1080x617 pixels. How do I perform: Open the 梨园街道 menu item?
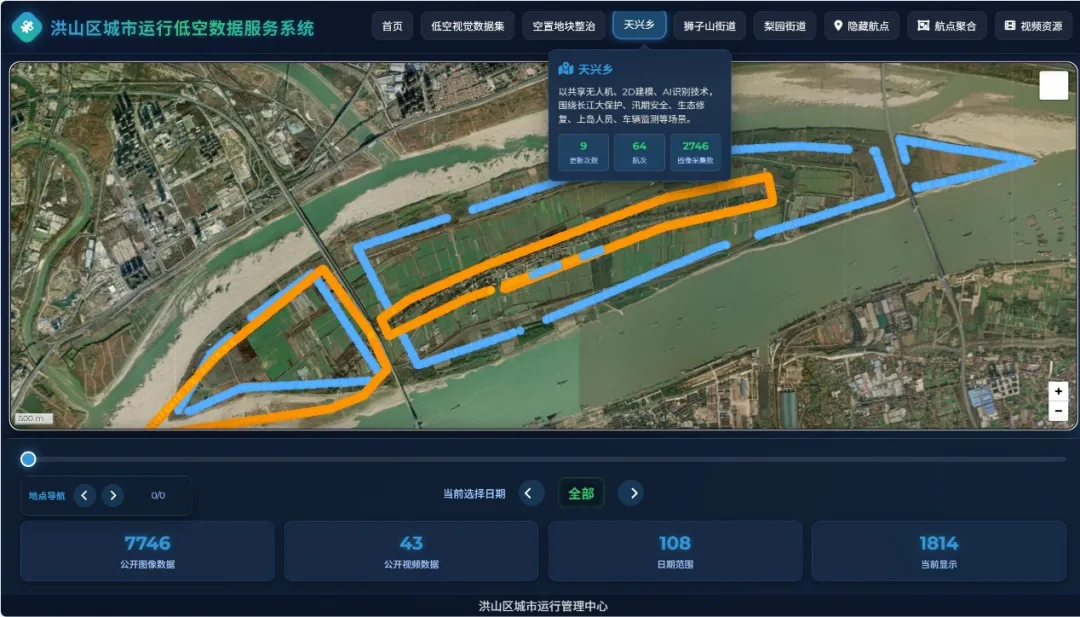(785, 26)
